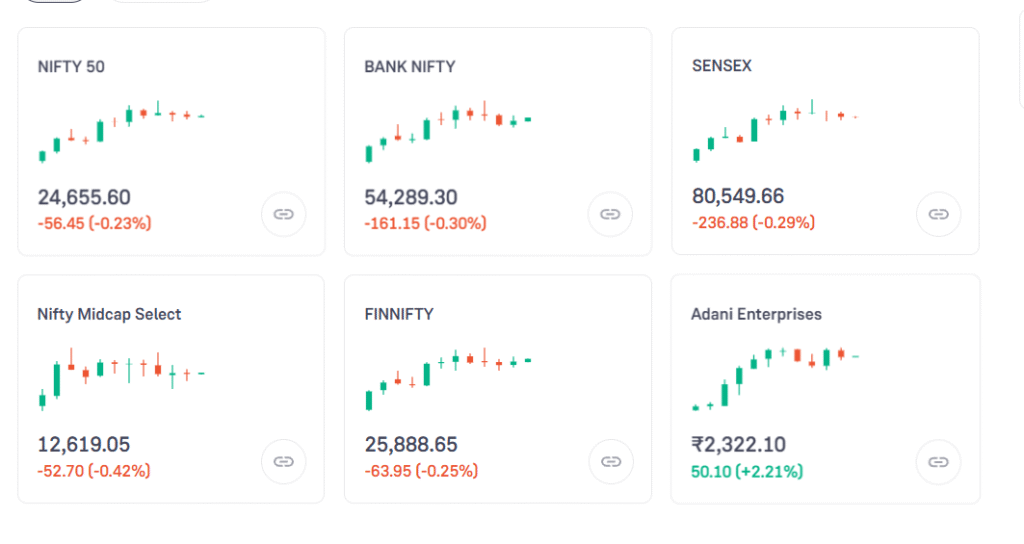Click the link icon on Nifty Midcap Select card

coord(283,461)
